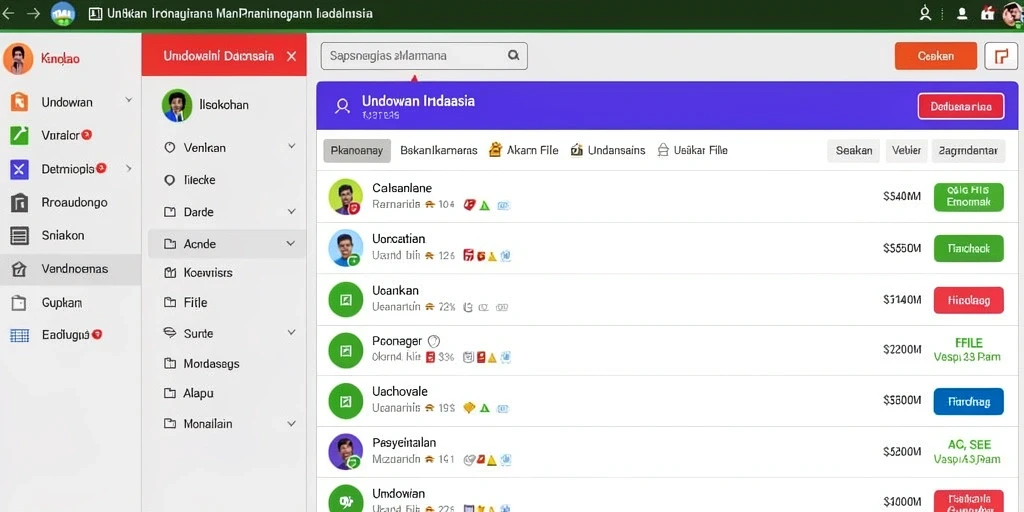The height and width of the screenshot is (512, 1024).
Task: Click the red Dedueanarise button
Action: pos(961,106)
